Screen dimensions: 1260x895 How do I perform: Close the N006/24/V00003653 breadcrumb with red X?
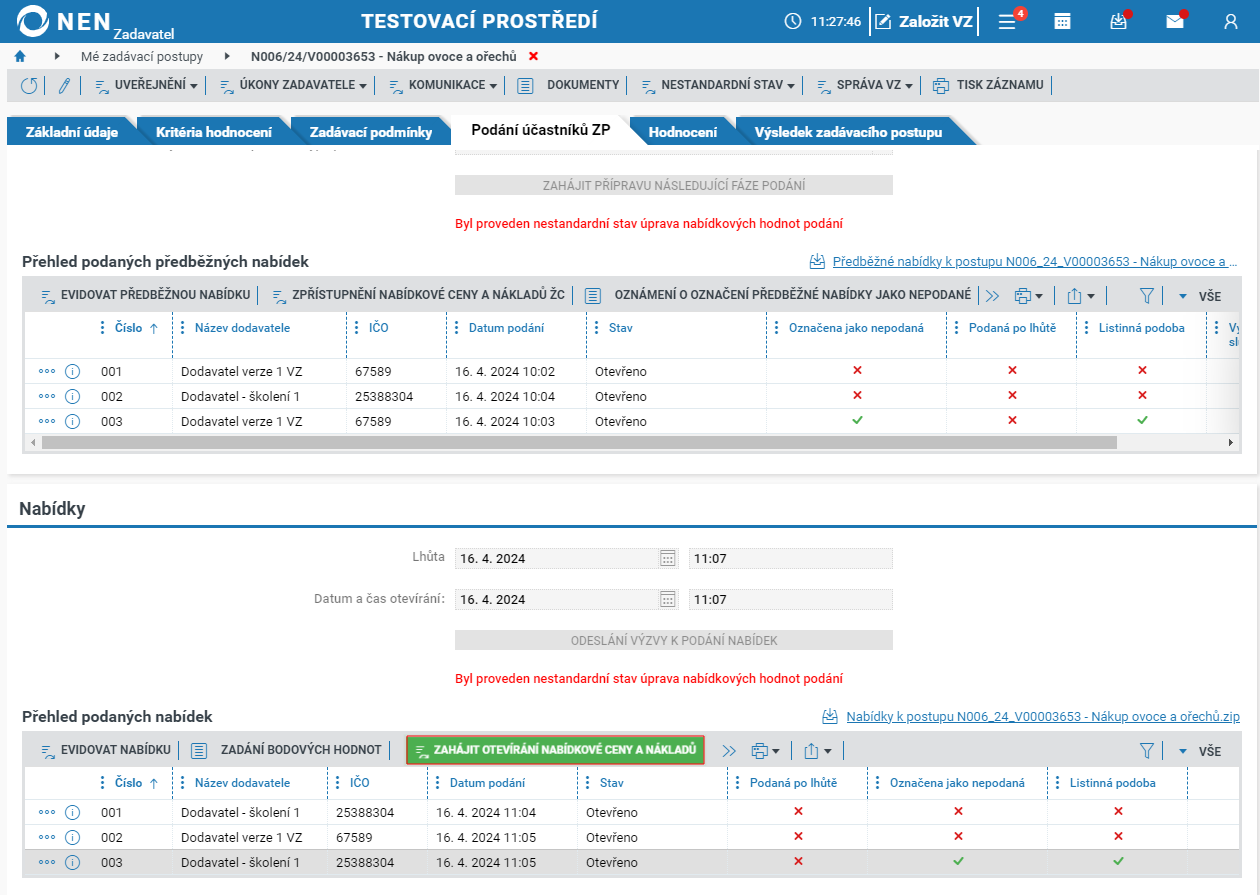(533, 56)
